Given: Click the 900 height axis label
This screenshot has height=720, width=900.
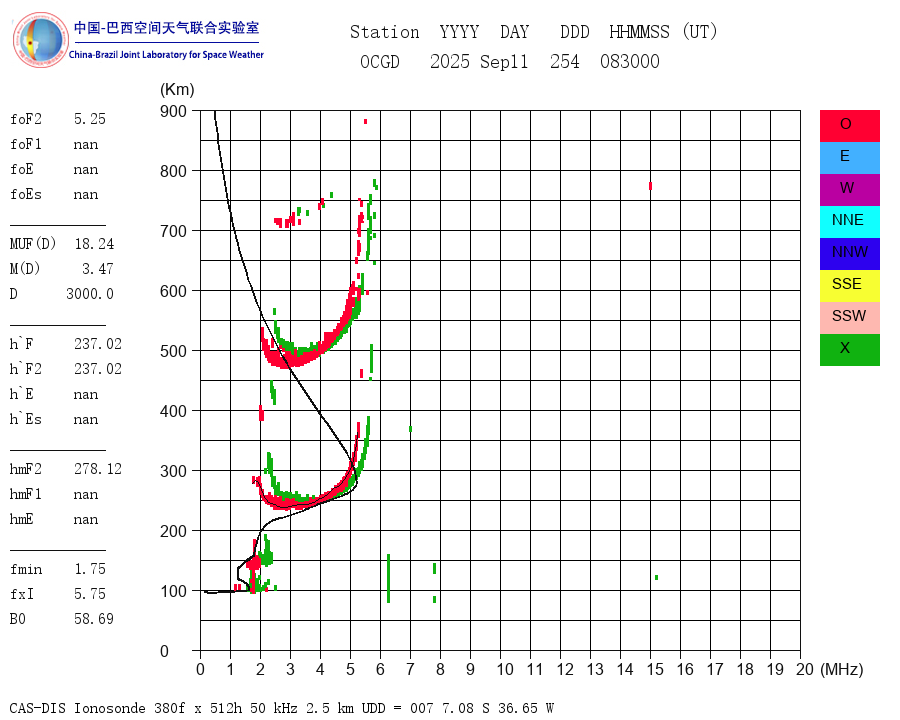Looking at the screenshot, I should point(173,111).
